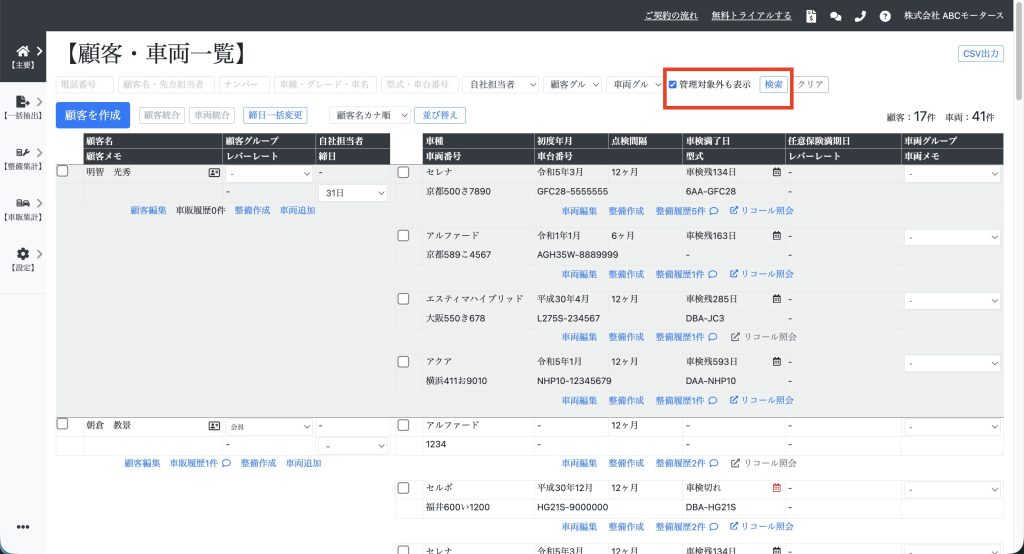Open the 設定 gear icon in sidebar

[x=22, y=254]
